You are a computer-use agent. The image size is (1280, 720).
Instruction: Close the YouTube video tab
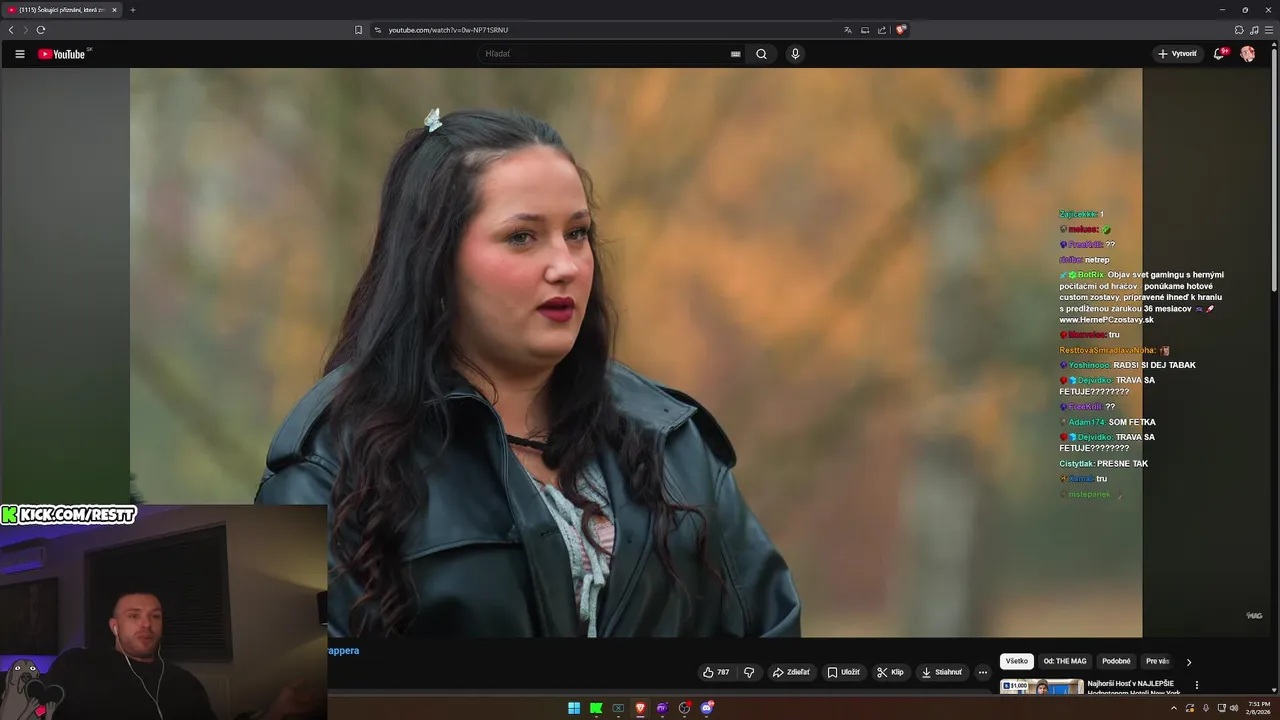[x=114, y=10]
